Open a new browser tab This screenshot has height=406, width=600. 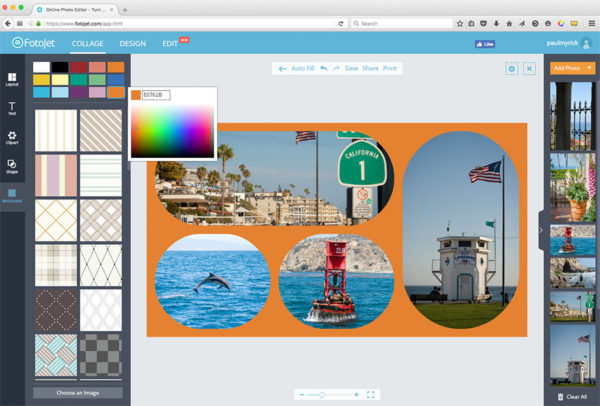(x=125, y=10)
